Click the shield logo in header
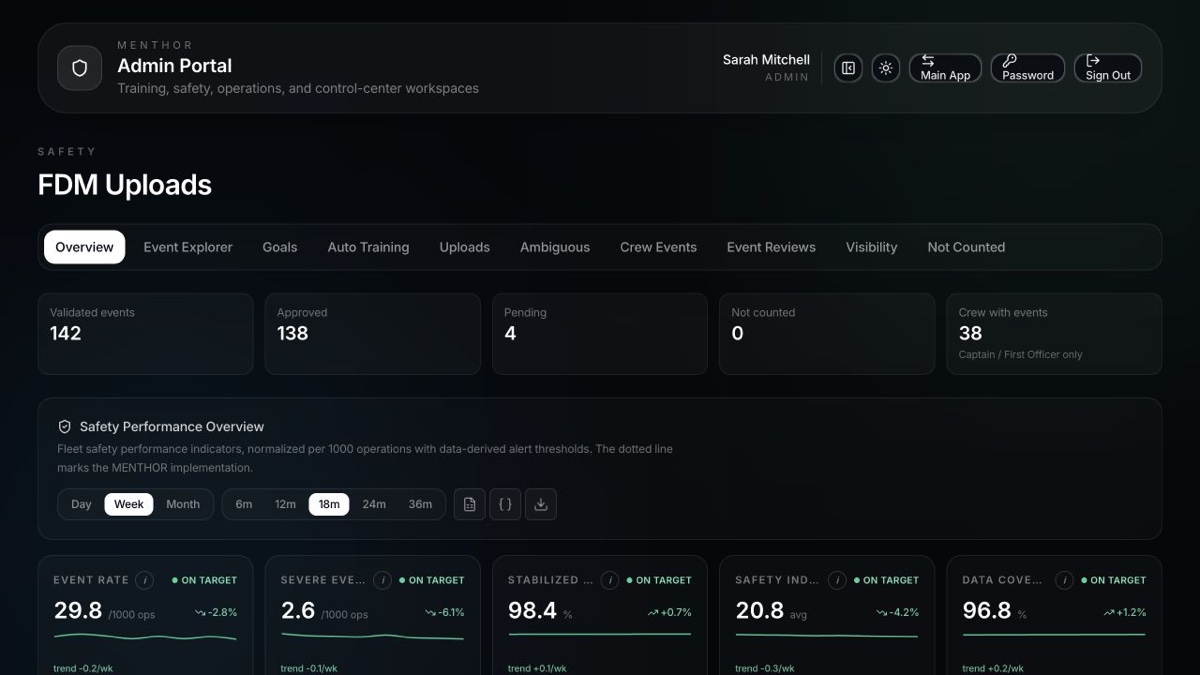Screen dimensions: 1200x675 click(80, 68)
